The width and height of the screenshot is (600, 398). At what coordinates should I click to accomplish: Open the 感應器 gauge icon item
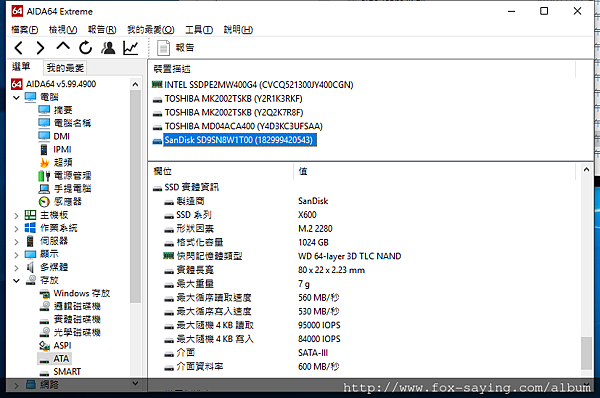pos(44,202)
